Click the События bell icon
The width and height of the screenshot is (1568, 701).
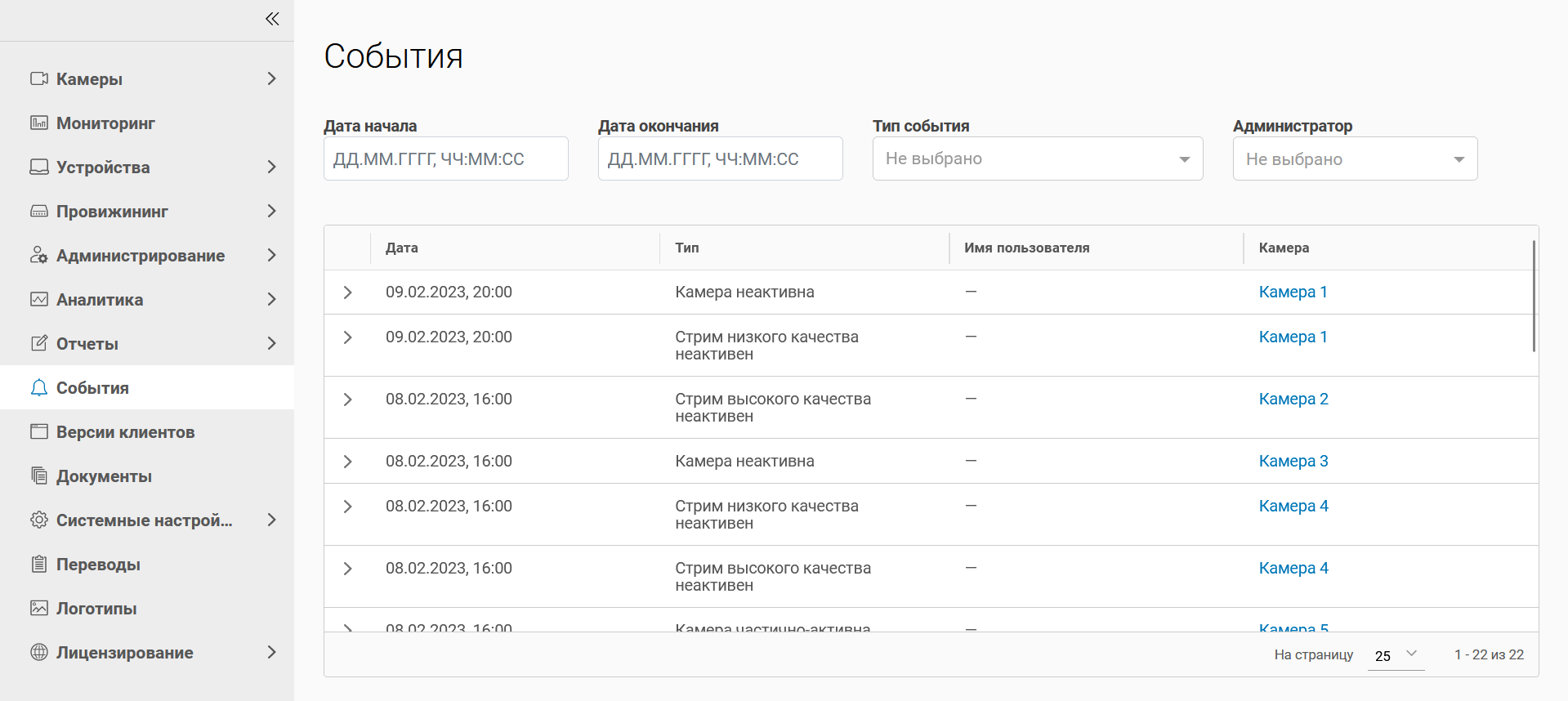tap(39, 387)
